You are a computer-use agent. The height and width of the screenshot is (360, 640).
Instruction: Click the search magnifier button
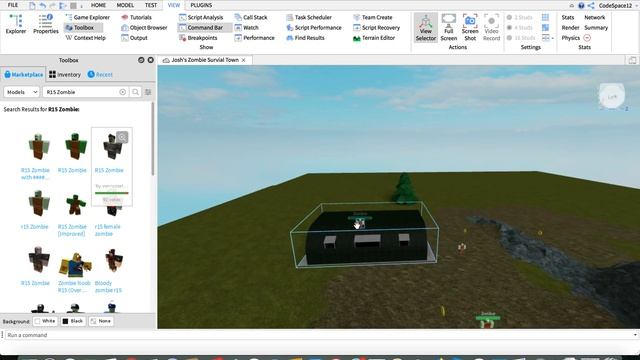[x=136, y=92]
